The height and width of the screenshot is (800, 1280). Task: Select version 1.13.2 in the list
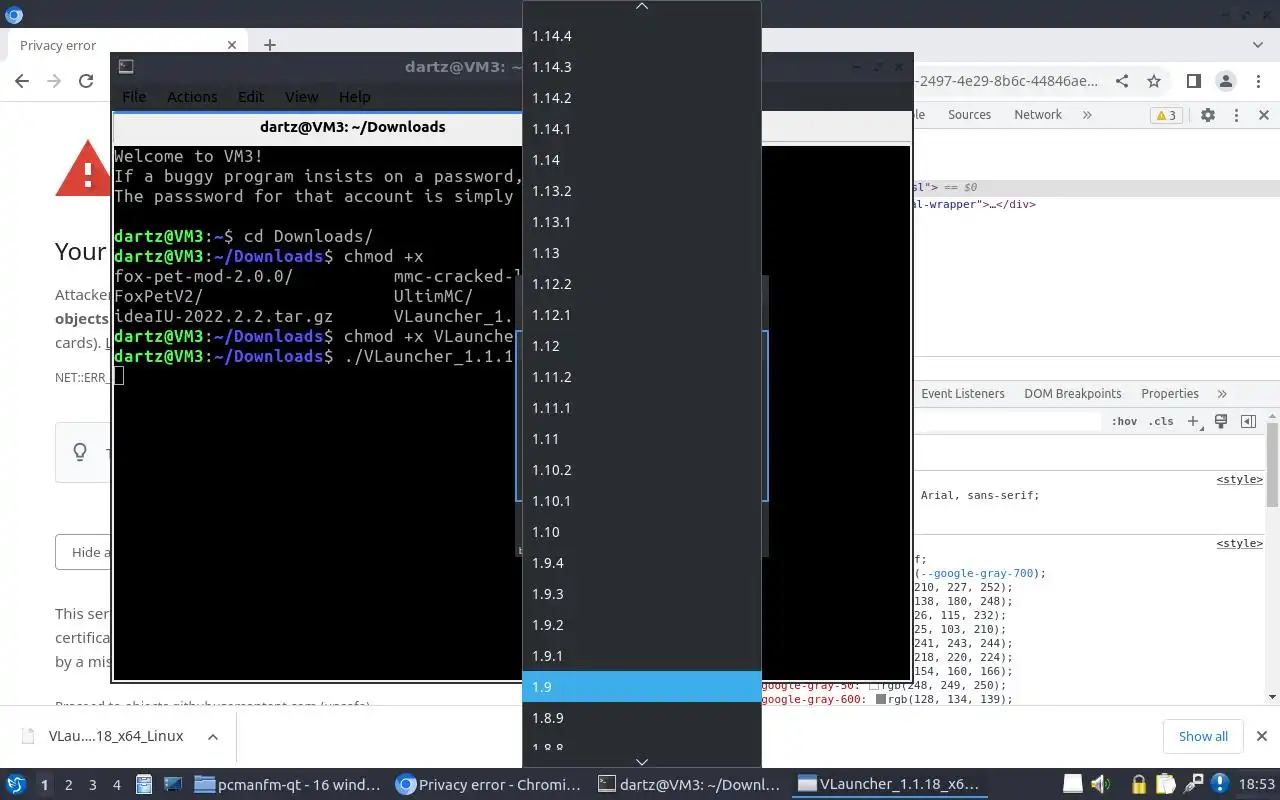click(x=641, y=191)
